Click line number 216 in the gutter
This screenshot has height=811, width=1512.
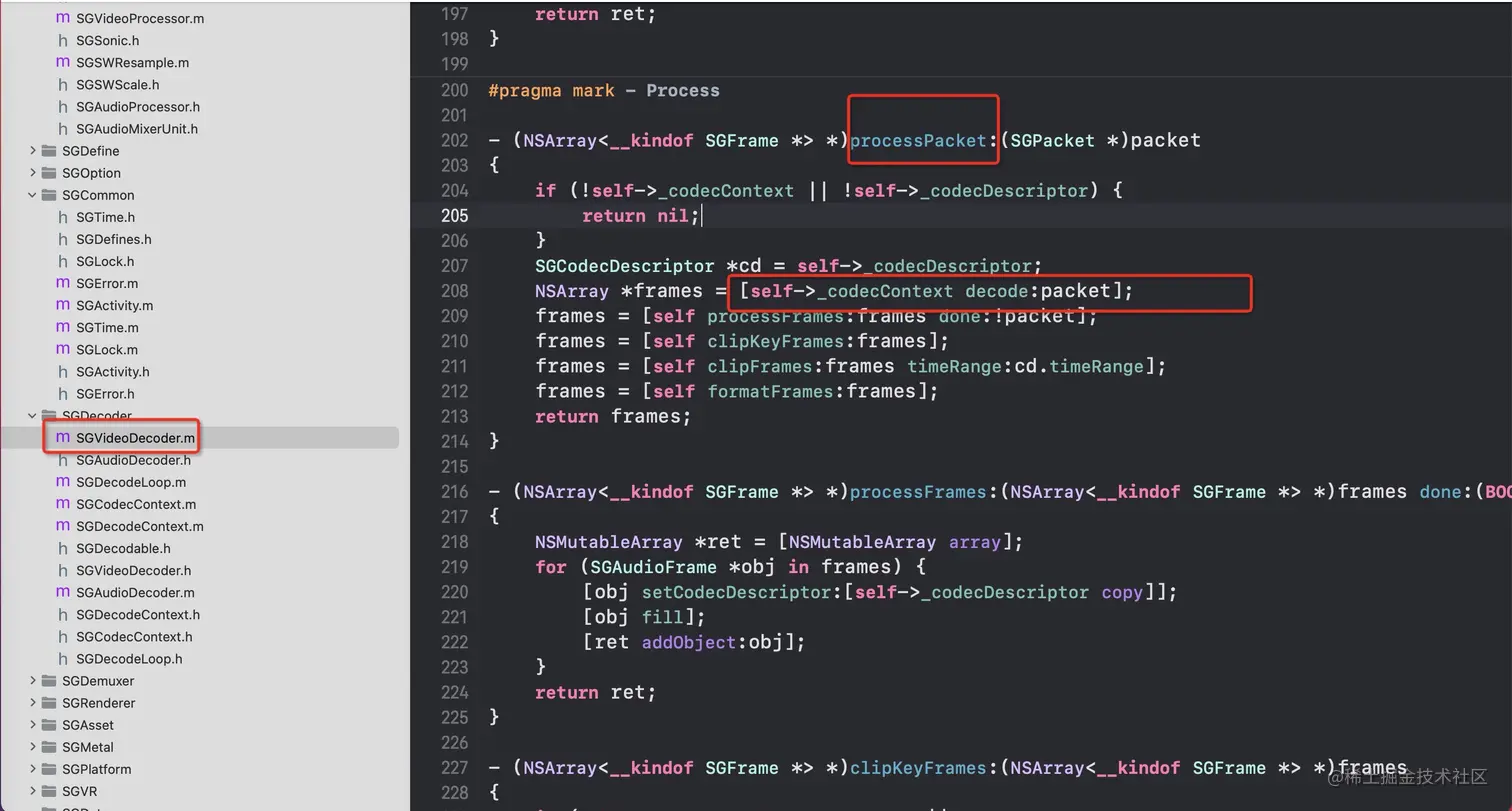click(454, 492)
